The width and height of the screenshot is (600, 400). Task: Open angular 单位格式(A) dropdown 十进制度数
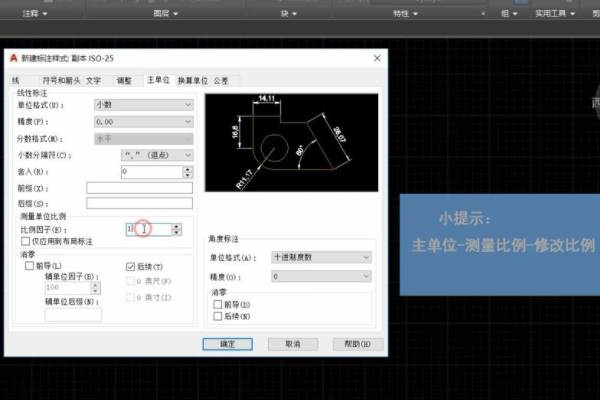pos(322,257)
